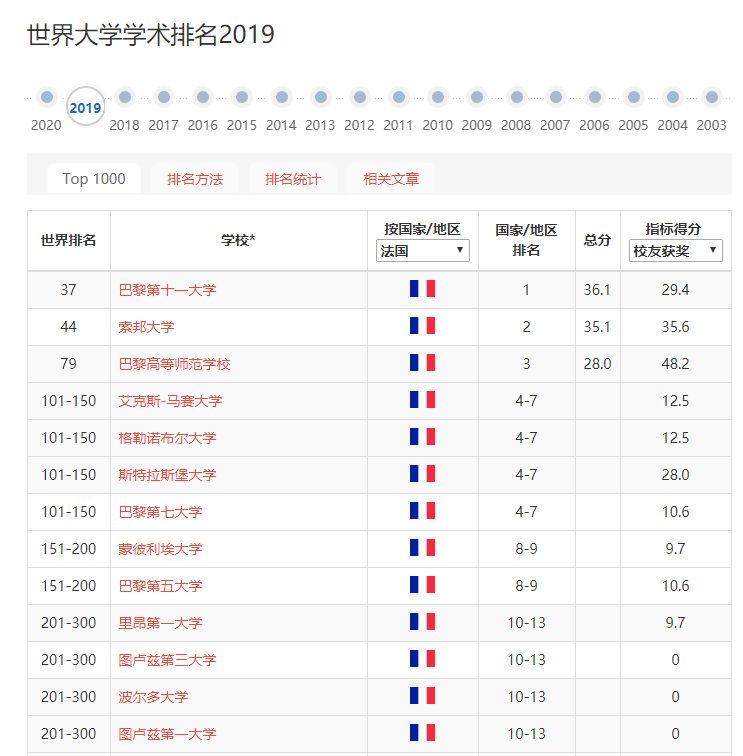Viewport: 743px width, 756px height.
Task: Click the 国家/地区排名 column header
Action: point(527,240)
